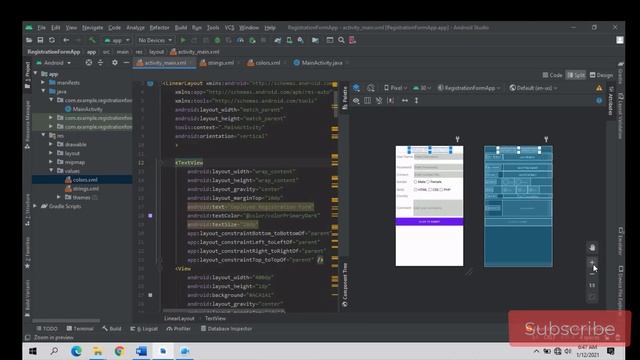Click the Project panel settings gear
640x360 pixels.
click(115, 62)
